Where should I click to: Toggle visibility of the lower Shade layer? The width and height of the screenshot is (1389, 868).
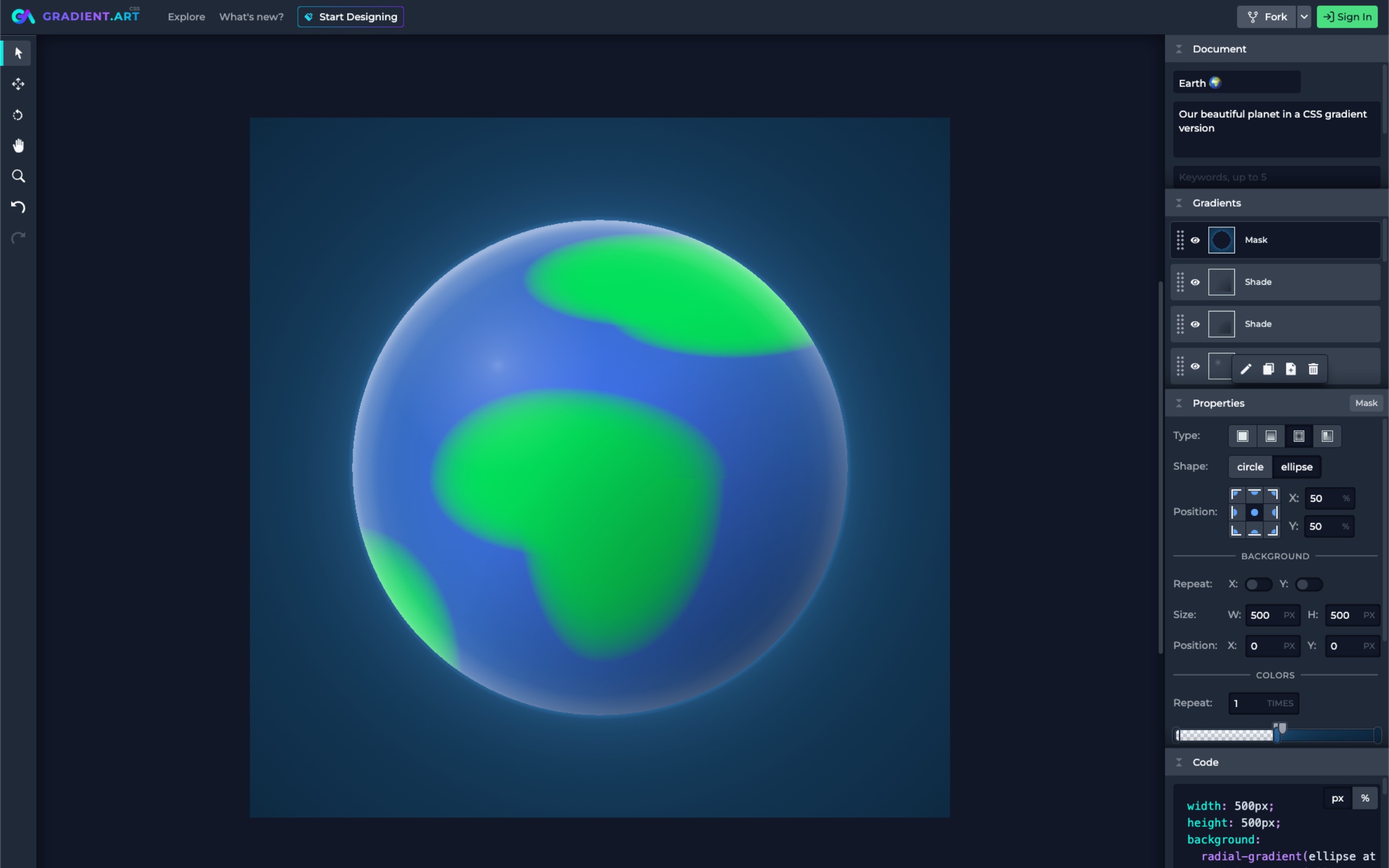tap(1195, 324)
